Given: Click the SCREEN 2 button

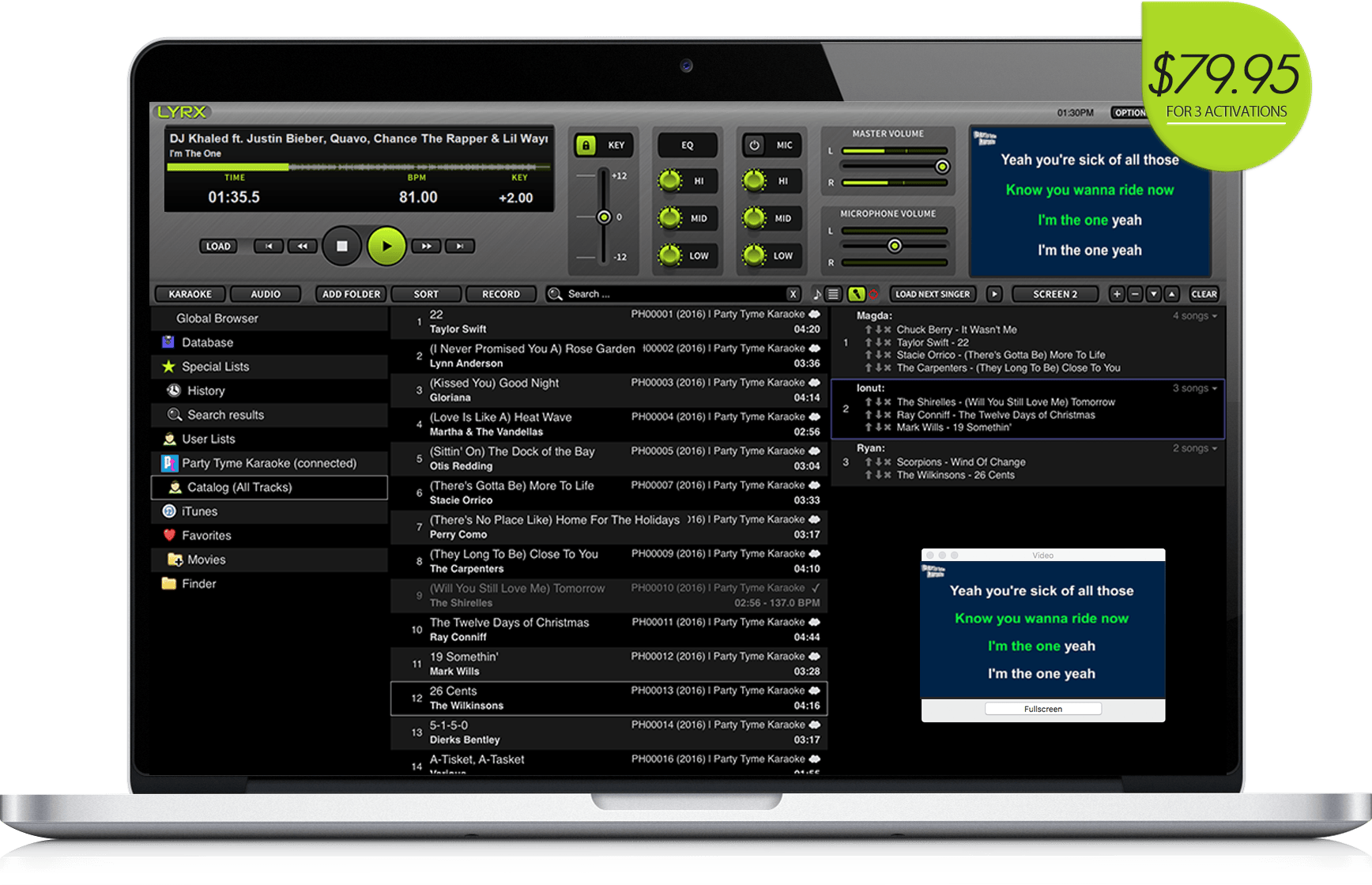Looking at the screenshot, I should 1055,294.
